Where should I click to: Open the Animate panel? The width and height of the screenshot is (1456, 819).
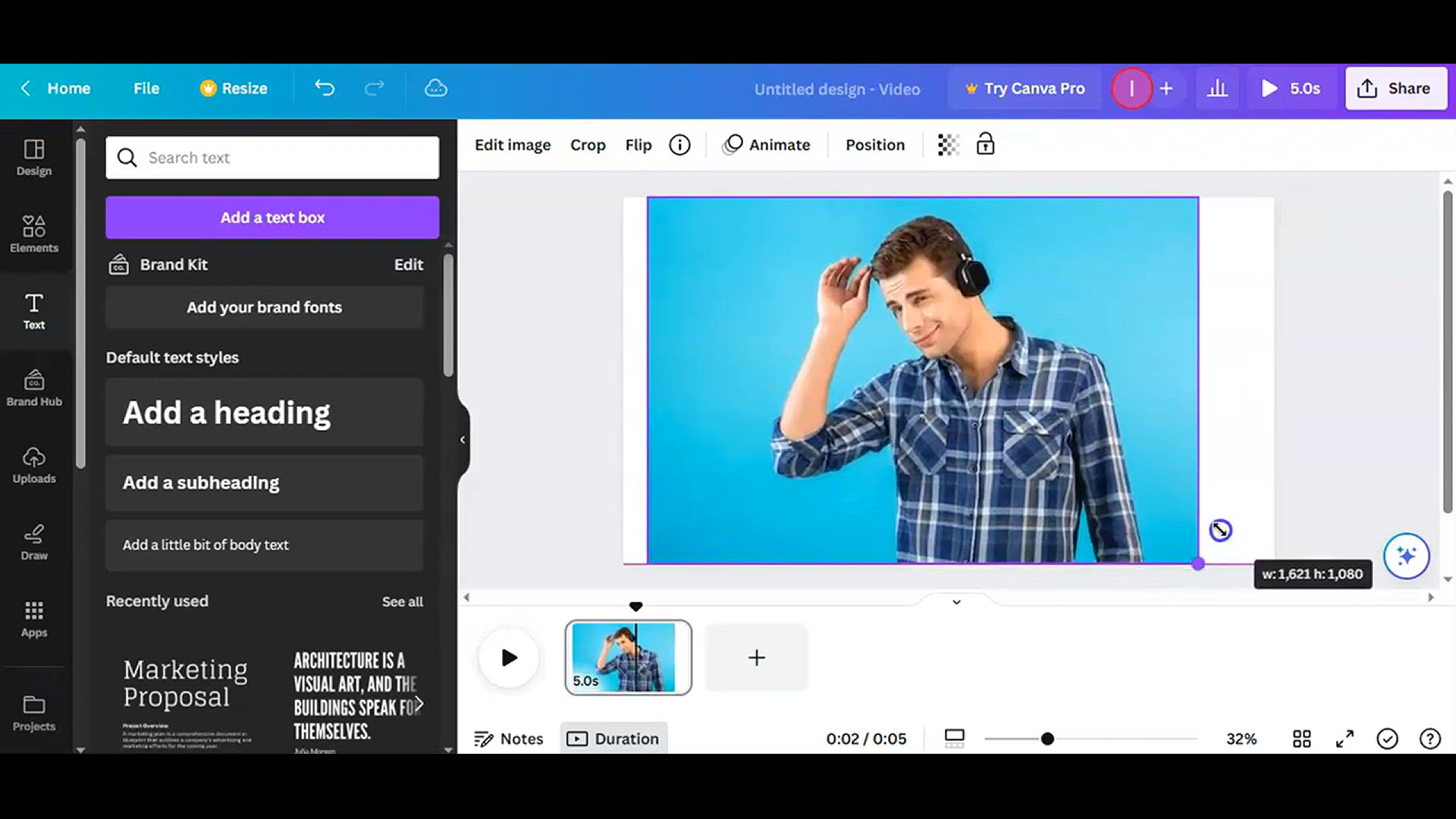[x=767, y=145]
